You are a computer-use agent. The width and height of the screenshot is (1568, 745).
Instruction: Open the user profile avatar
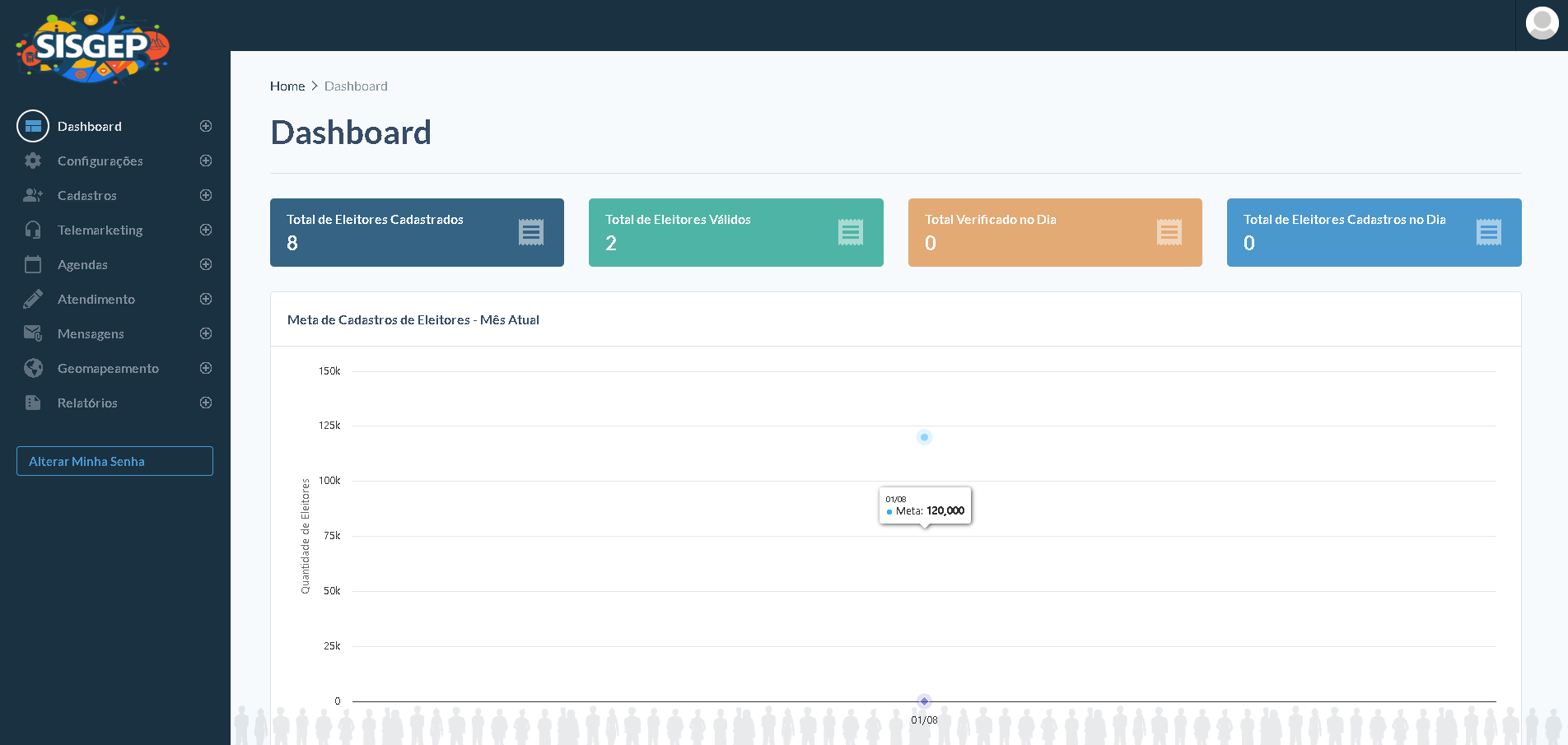tap(1542, 23)
